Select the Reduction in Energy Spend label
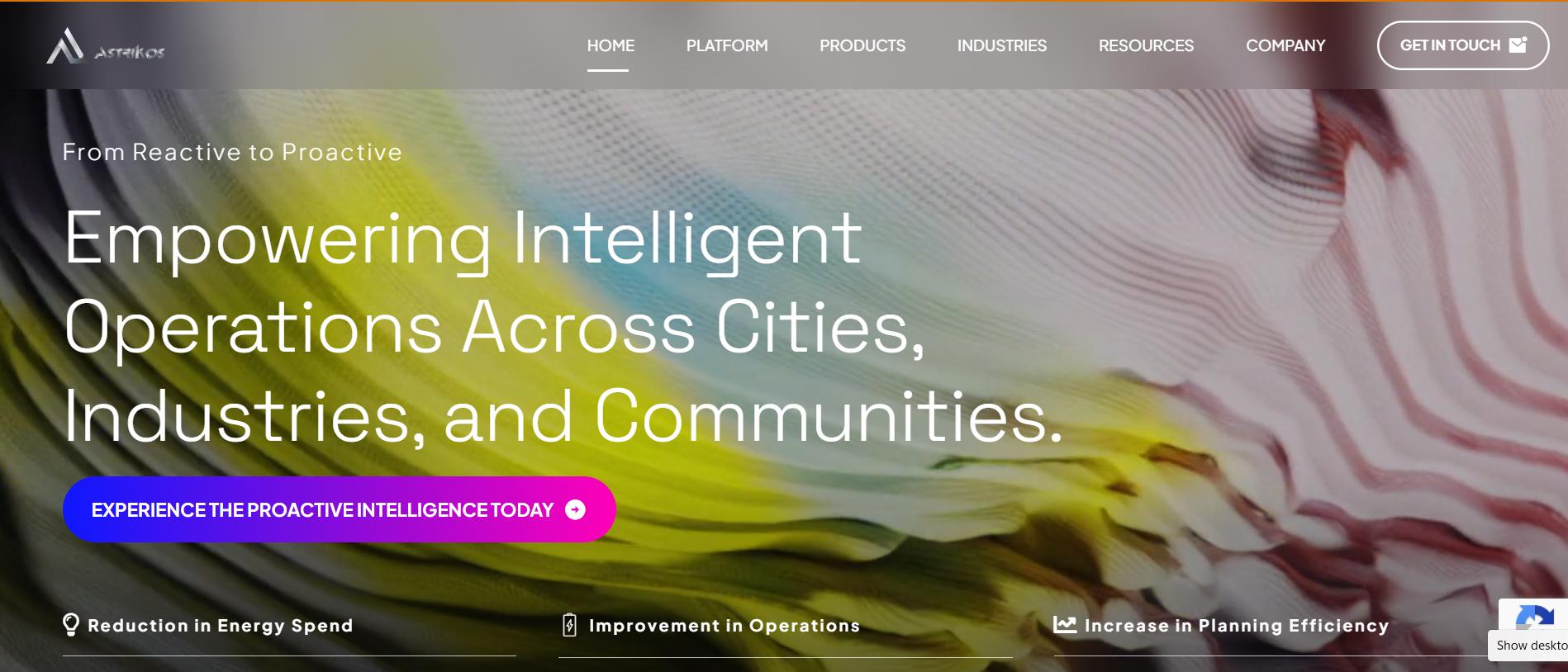The height and width of the screenshot is (672, 1568). 221,626
